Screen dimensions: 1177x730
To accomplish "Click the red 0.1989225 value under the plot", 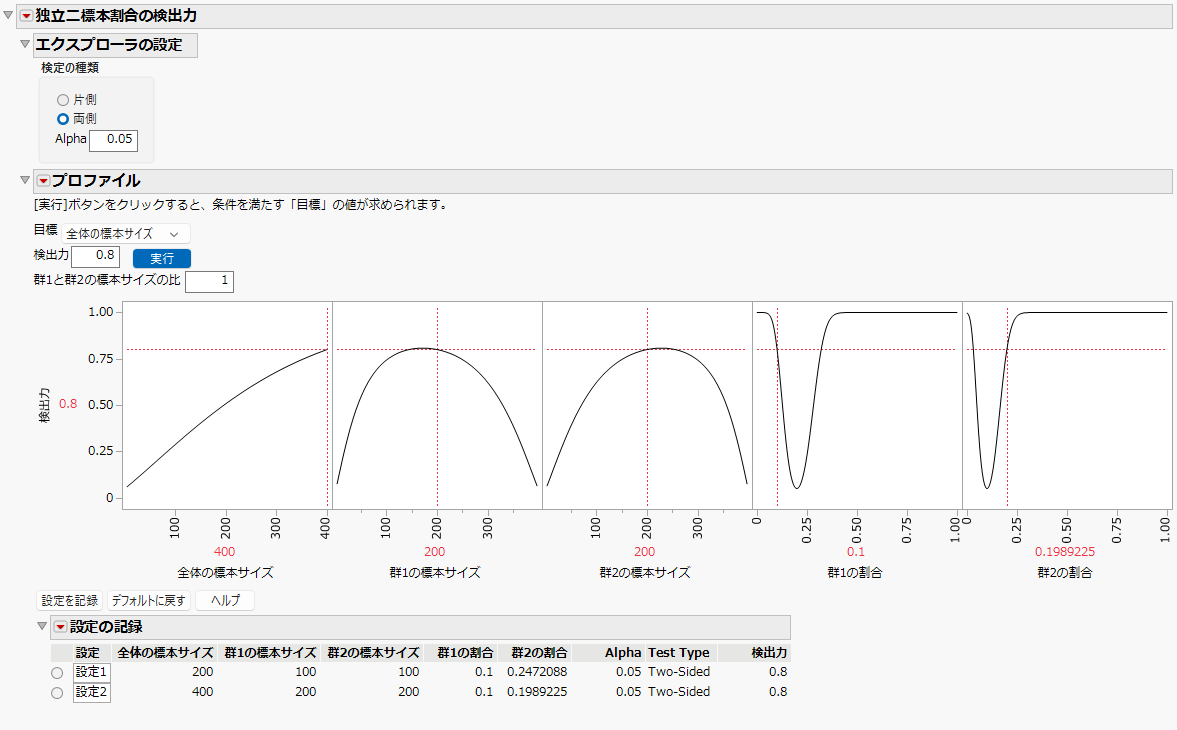I will click(1065, 552).
